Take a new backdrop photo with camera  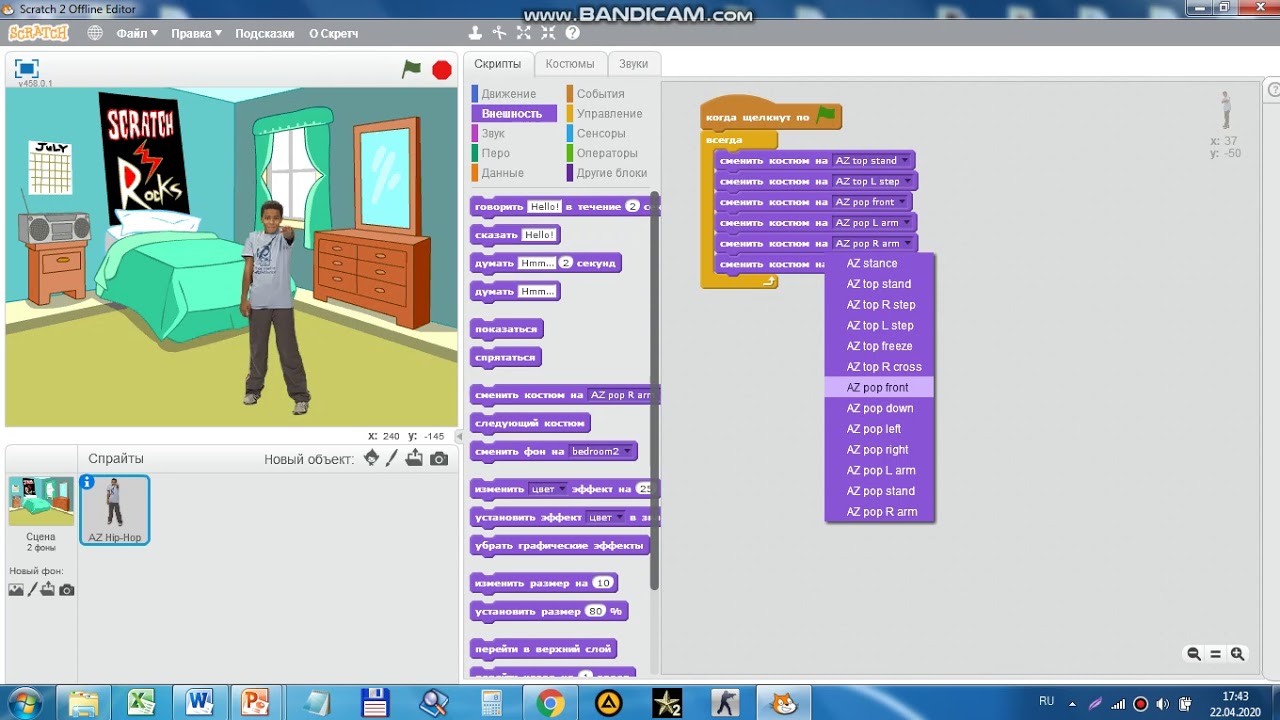click(67, 590)
